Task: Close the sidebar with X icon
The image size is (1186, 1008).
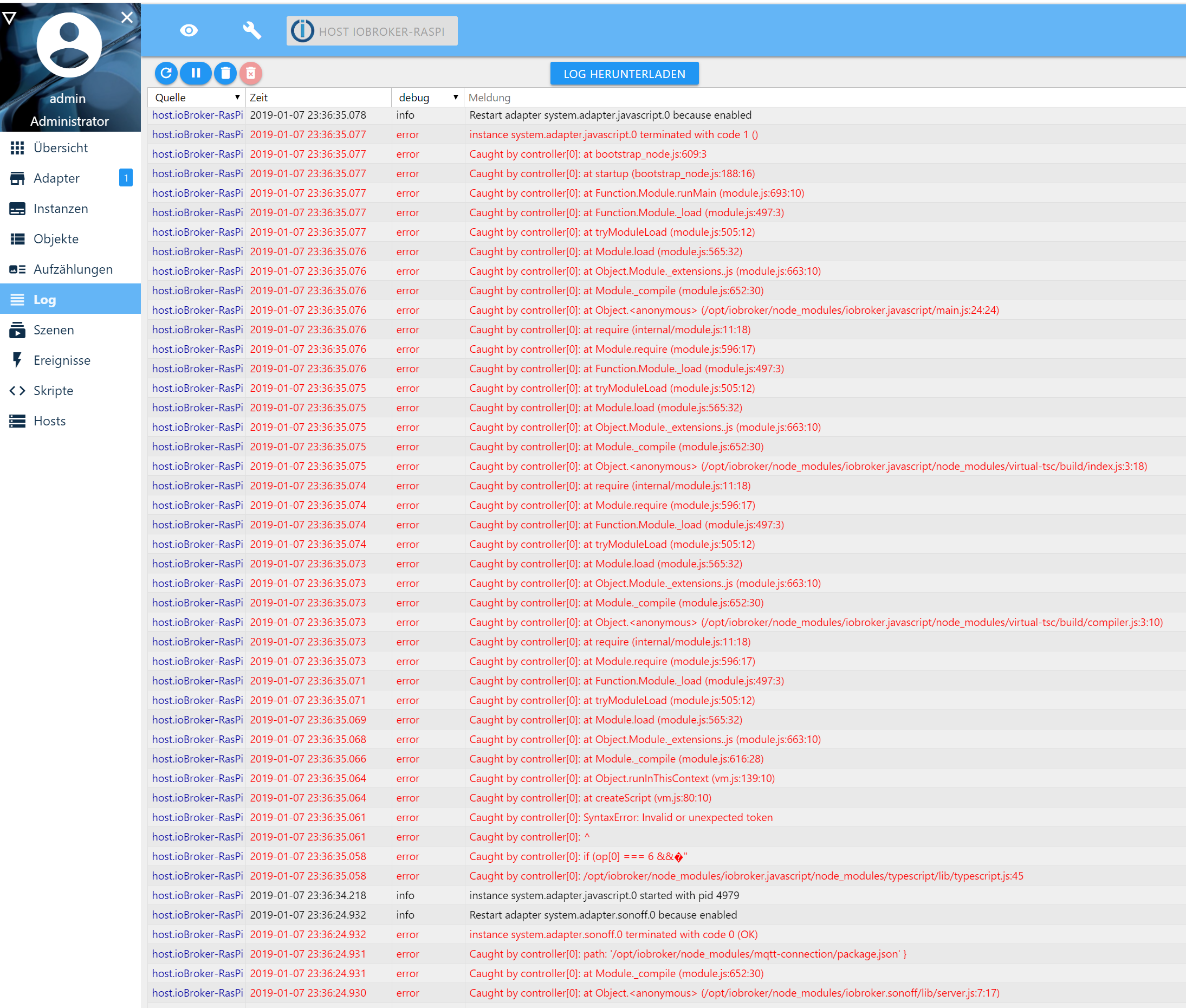Action: 127,18
